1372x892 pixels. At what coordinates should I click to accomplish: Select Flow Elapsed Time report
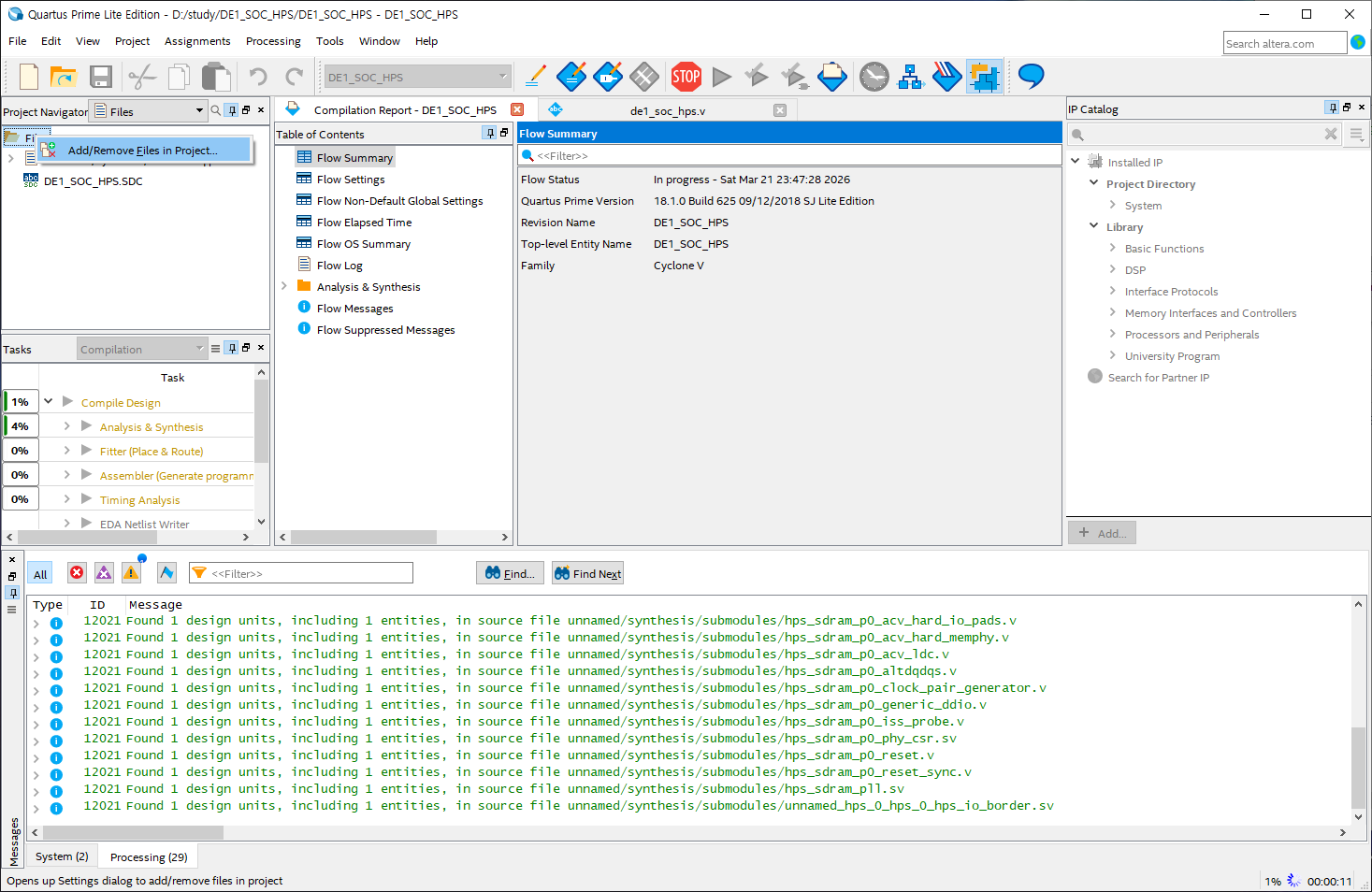click(x=364, y=222)
